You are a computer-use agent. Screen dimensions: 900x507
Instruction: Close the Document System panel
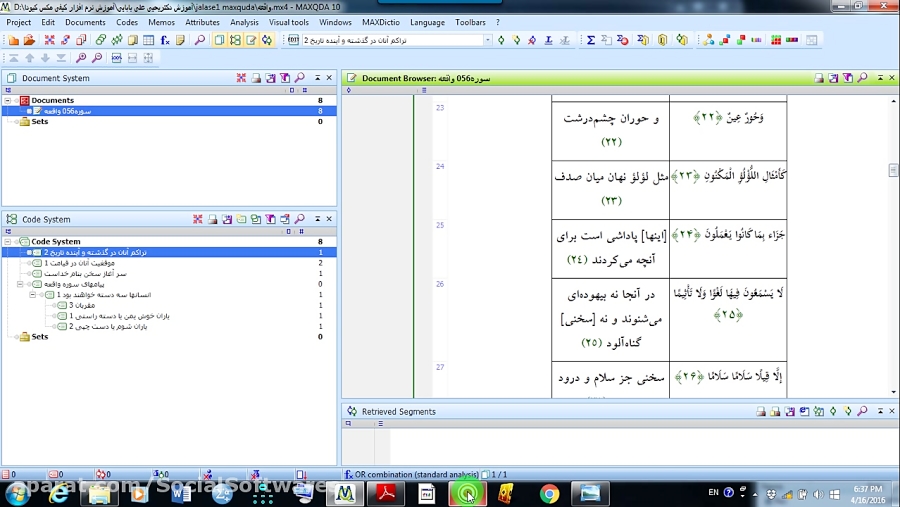pos(329,78)
